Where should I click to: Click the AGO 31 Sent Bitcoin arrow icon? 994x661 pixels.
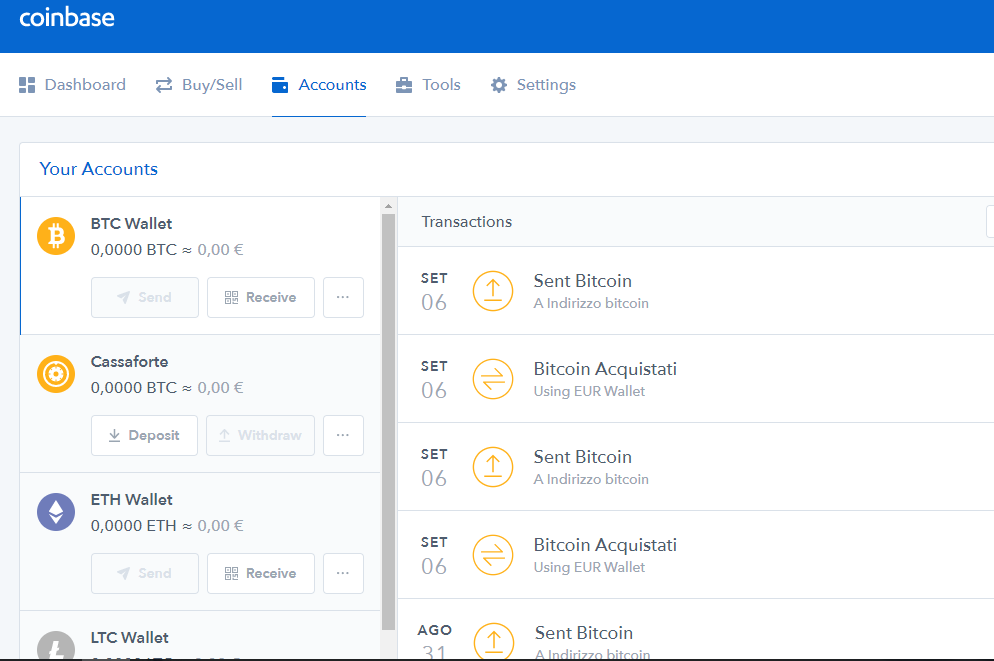click(494, 641)
